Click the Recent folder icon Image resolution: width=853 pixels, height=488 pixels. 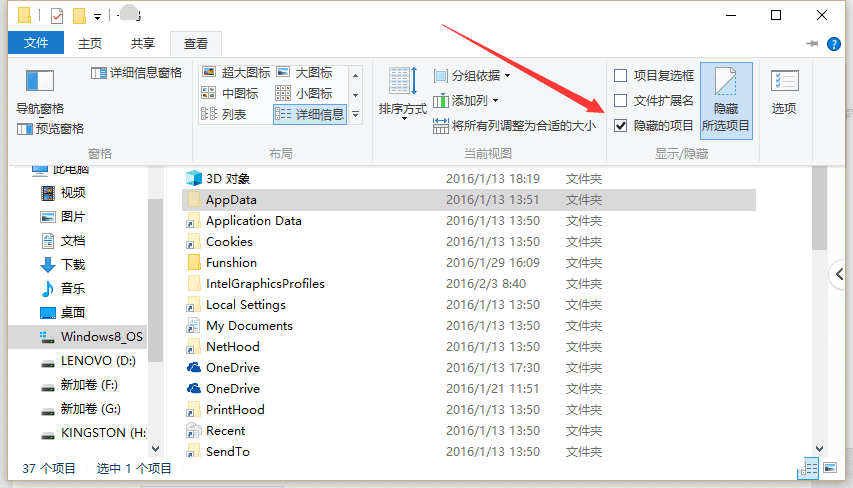pyautogui.click(x=194, y=430)
